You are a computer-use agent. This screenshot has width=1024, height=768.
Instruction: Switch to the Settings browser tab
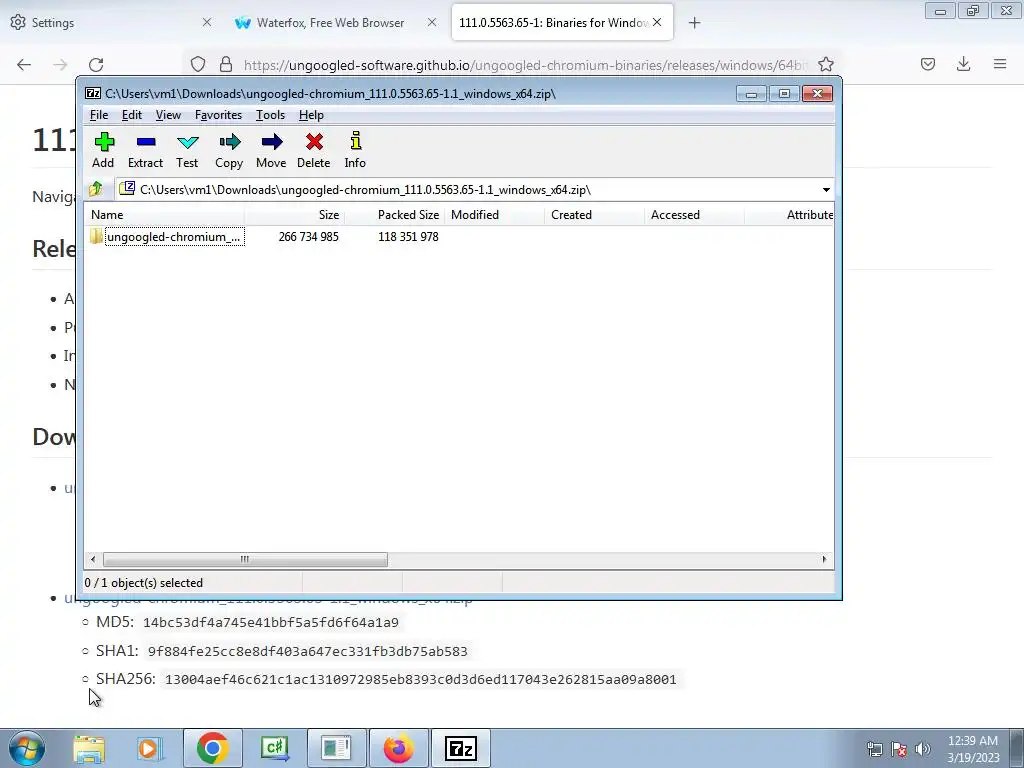111,22
